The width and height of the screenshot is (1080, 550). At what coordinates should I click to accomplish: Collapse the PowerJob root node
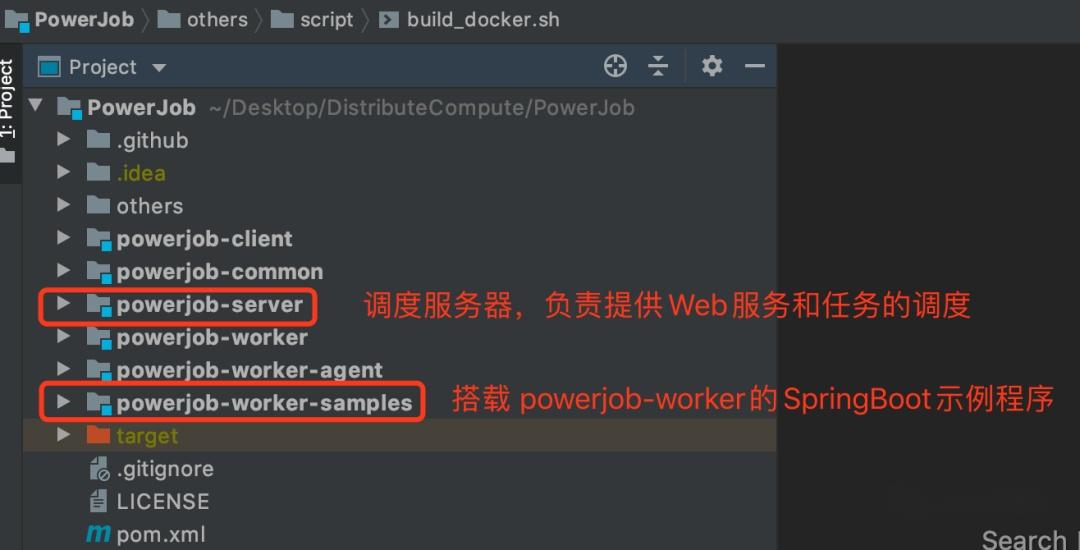point(36,106)
